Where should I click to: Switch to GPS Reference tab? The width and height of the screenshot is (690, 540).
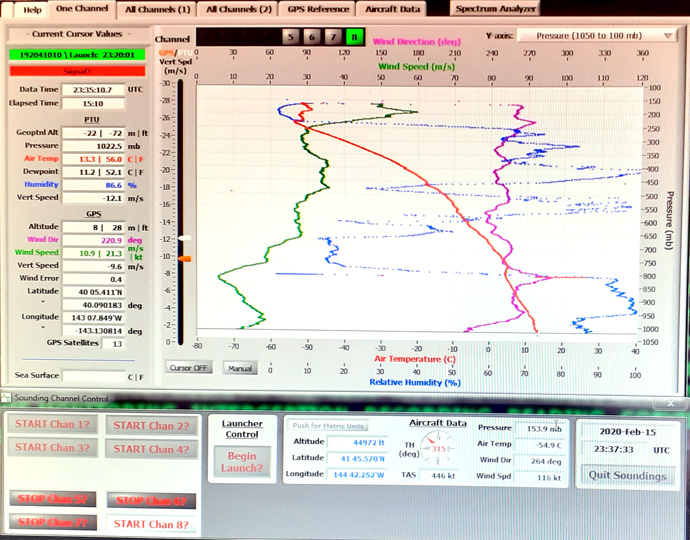pos(318,9)
